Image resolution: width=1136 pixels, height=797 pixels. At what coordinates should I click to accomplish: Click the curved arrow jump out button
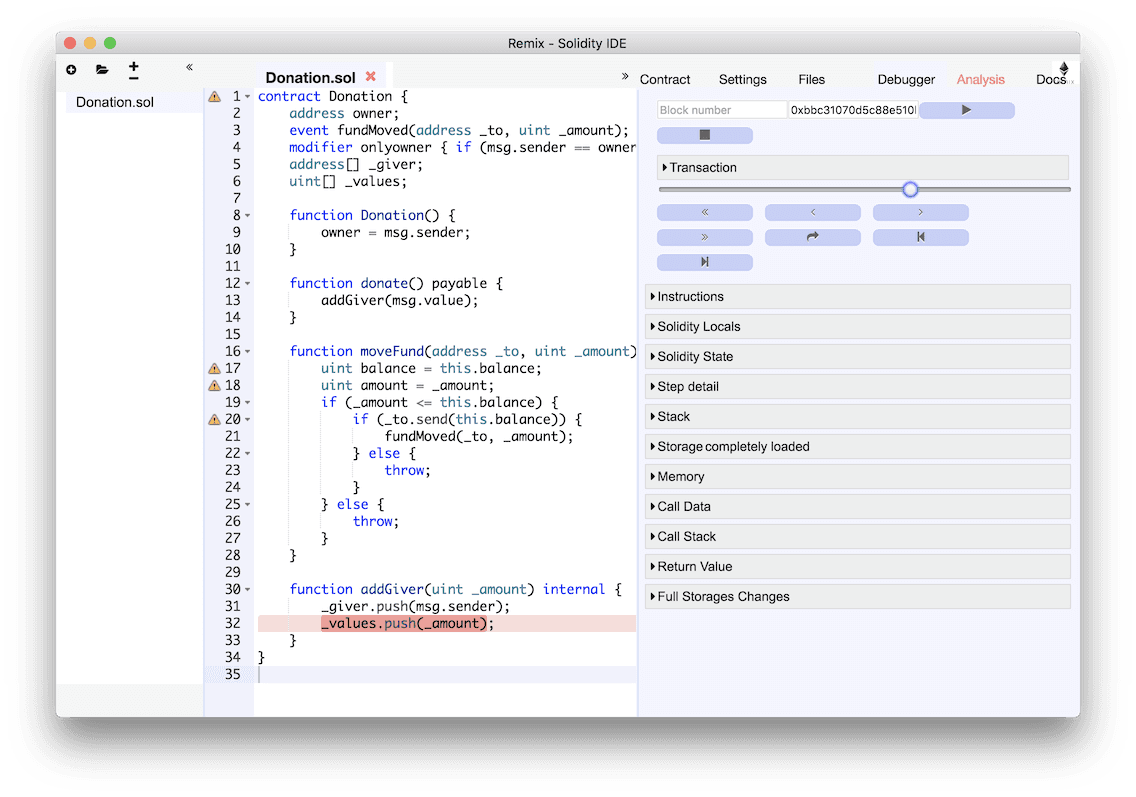812,237
